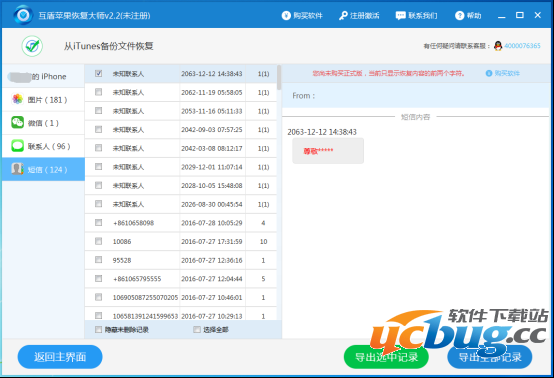The image size is (554, 378).
Task: Close the recovery app window
Action: [537, 15]
